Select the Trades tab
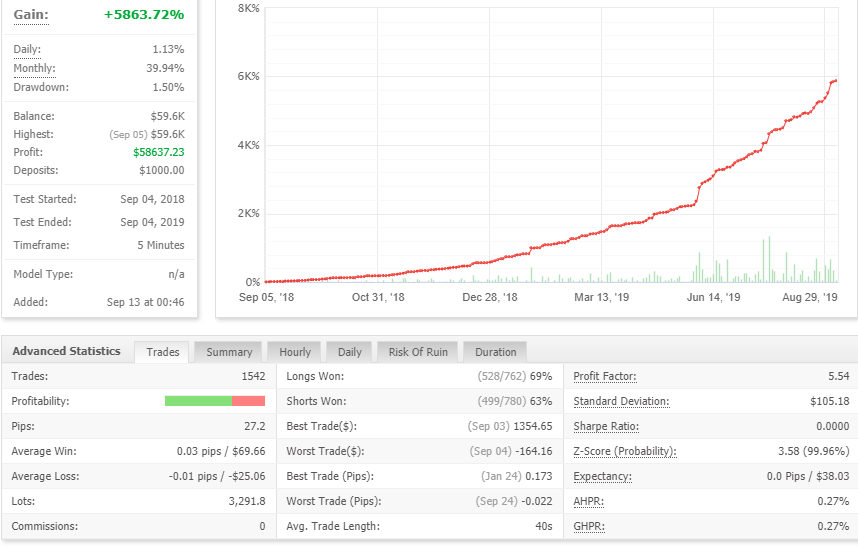Viewport: 858px width, 546px height. coord(163,352)
